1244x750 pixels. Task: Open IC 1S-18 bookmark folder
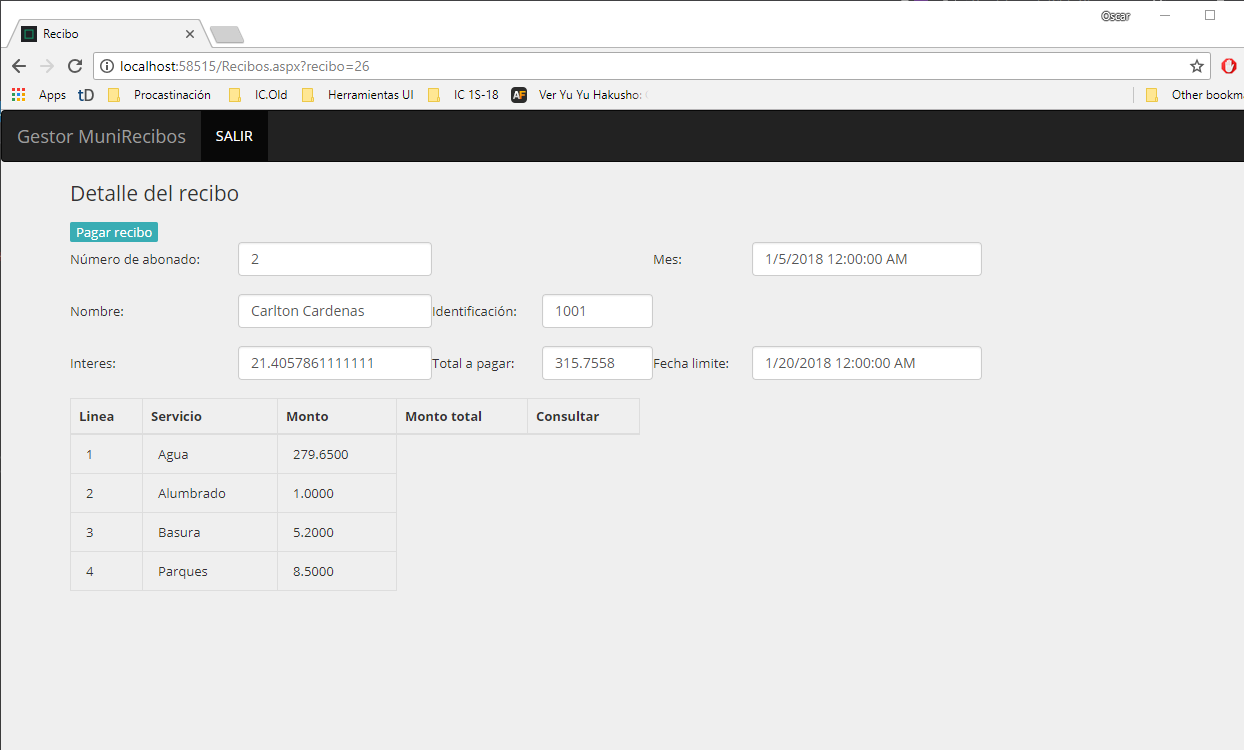click(463, 95)
